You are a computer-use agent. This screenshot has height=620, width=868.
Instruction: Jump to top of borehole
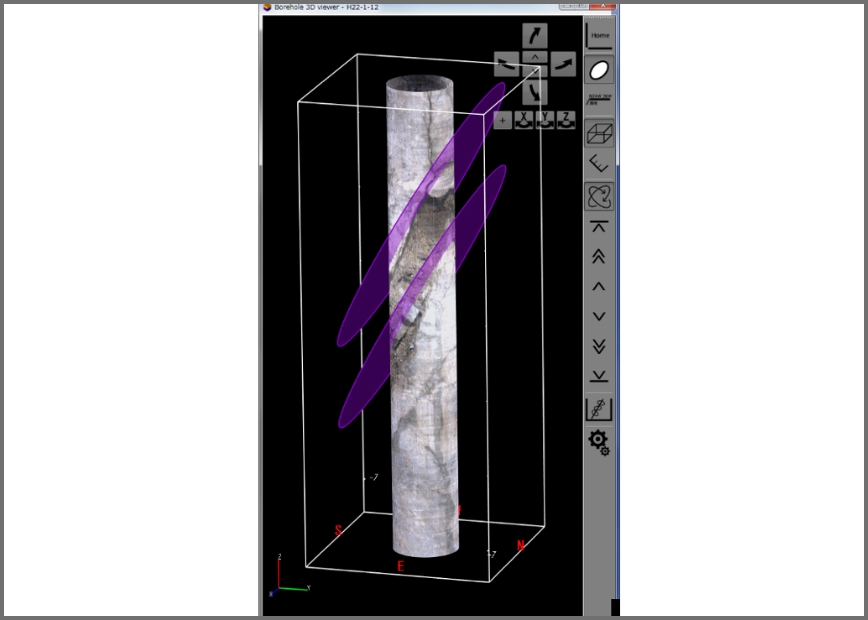599,227
